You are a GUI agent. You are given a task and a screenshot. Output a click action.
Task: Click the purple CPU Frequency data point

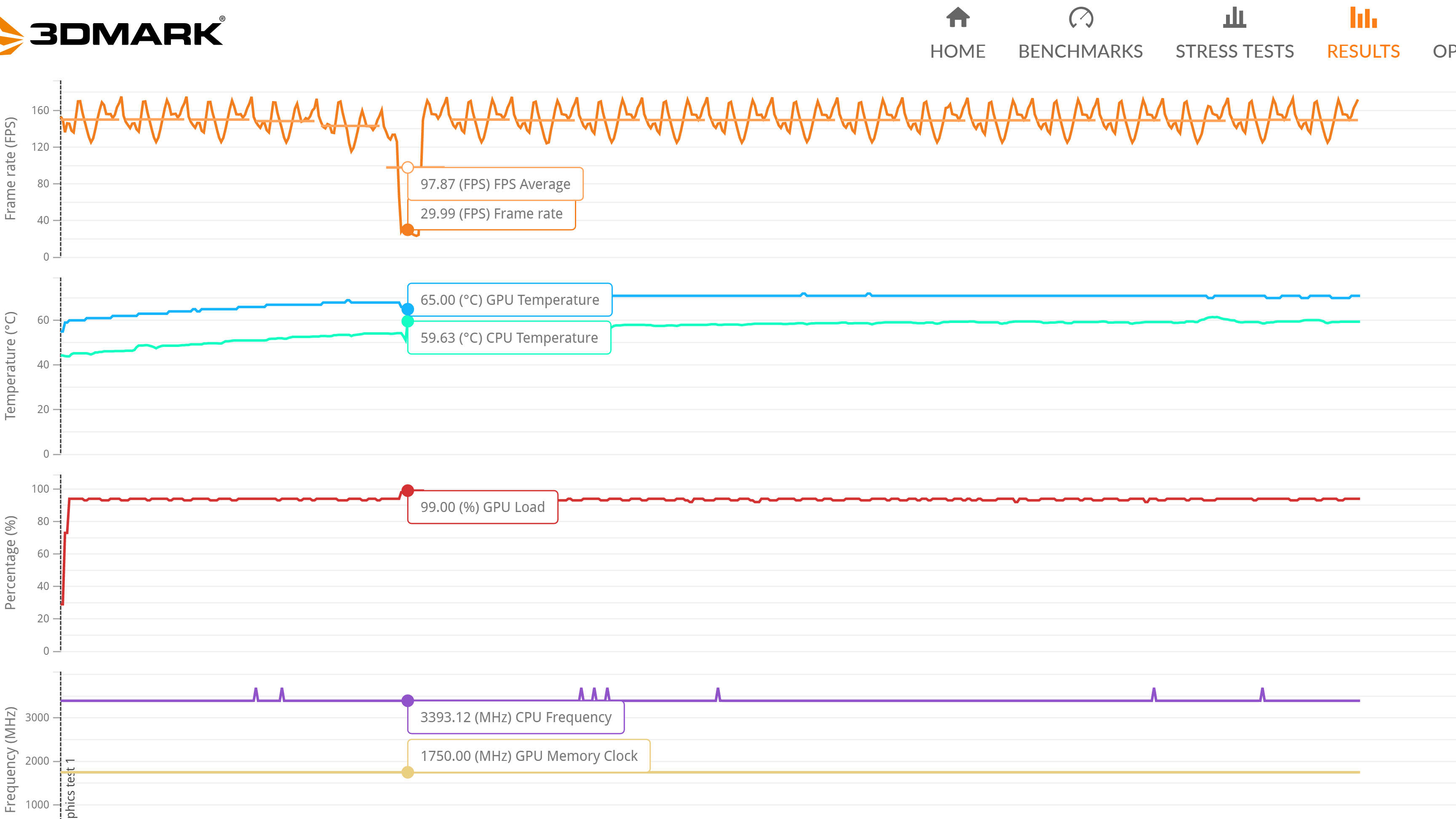[408, 701]
